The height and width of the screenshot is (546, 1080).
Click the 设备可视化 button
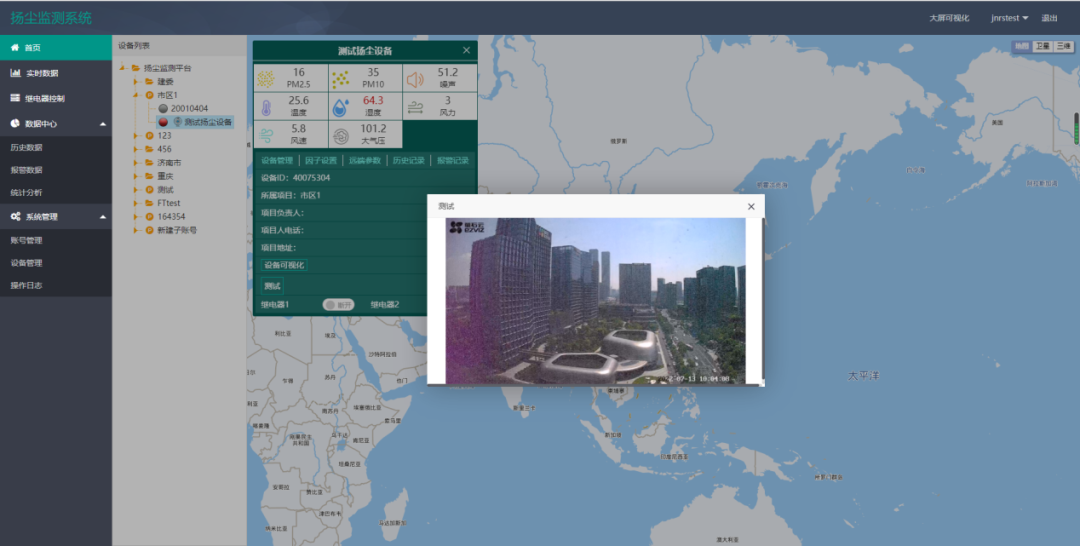[x=284, y=265]
